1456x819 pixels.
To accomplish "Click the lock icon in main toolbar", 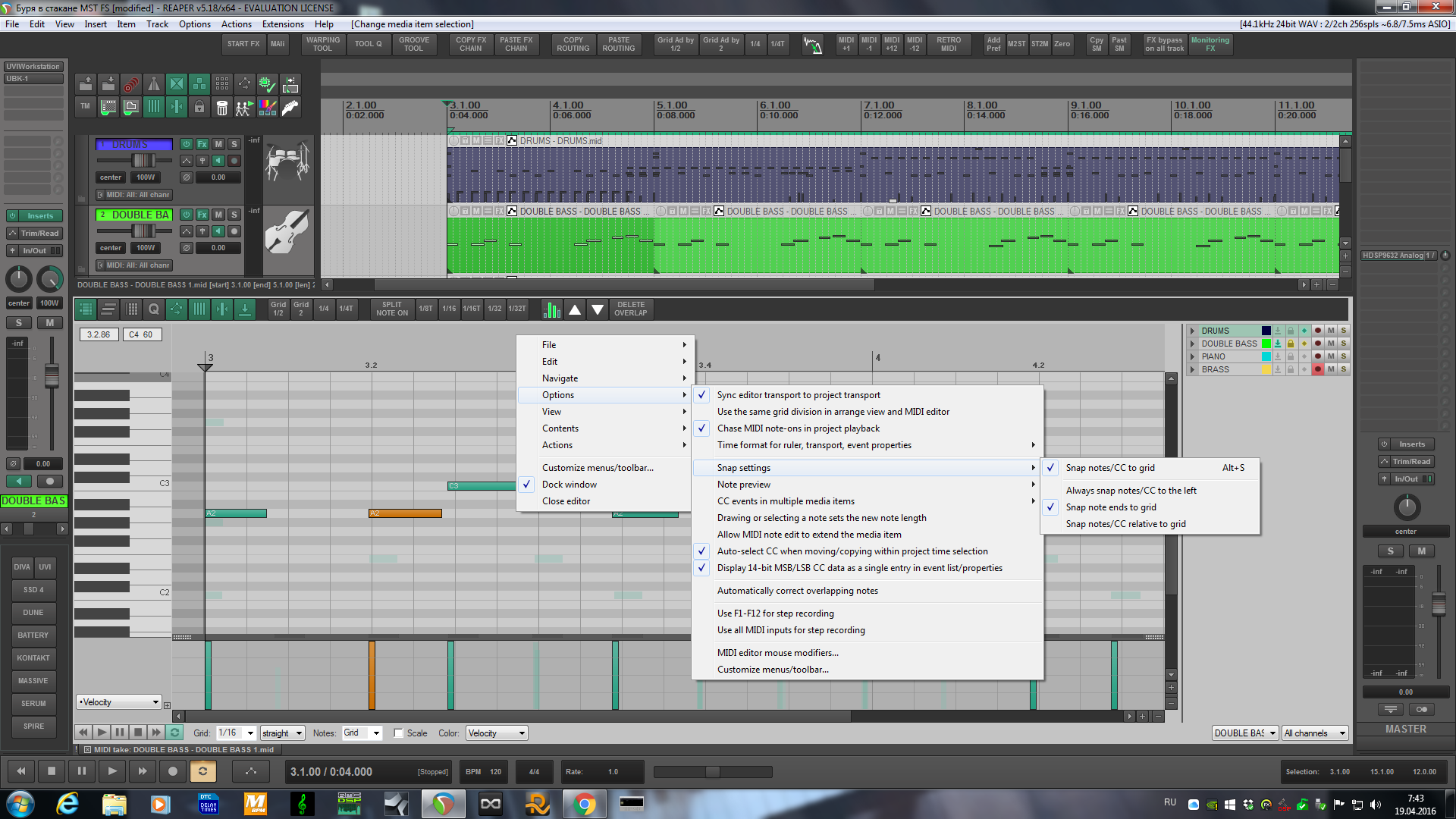I will click(x=199, y=108).
